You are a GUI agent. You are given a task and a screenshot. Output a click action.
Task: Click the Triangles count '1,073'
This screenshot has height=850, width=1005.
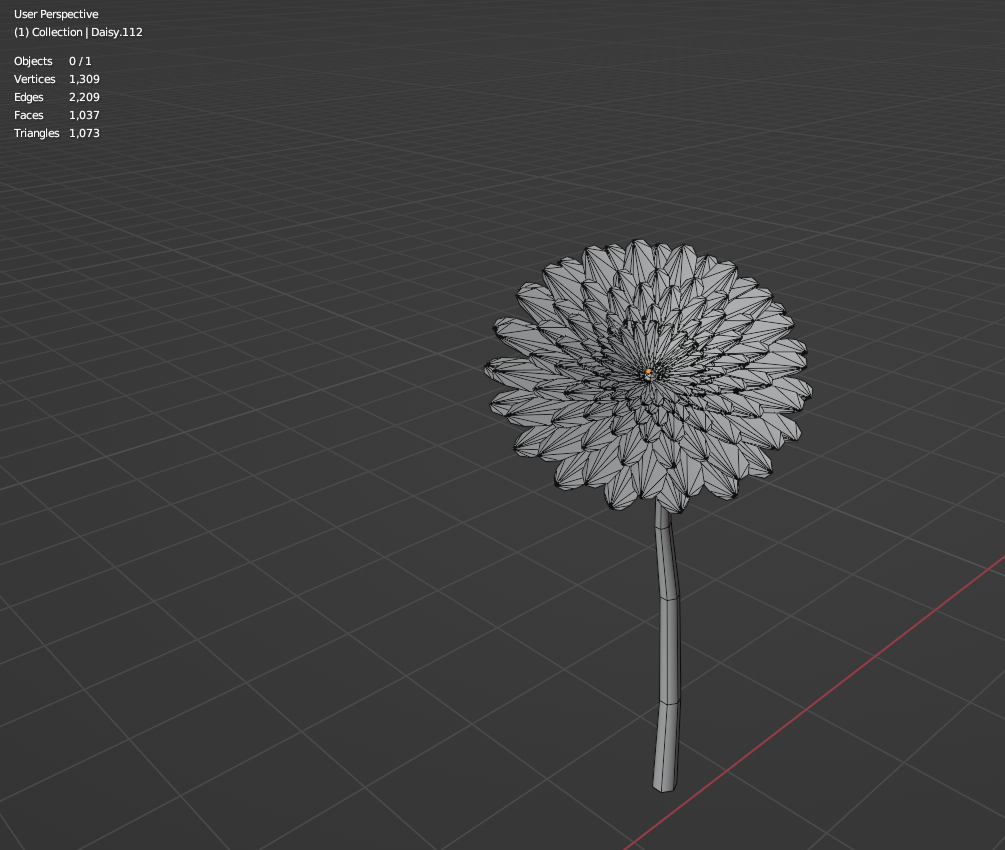(84, 133)
